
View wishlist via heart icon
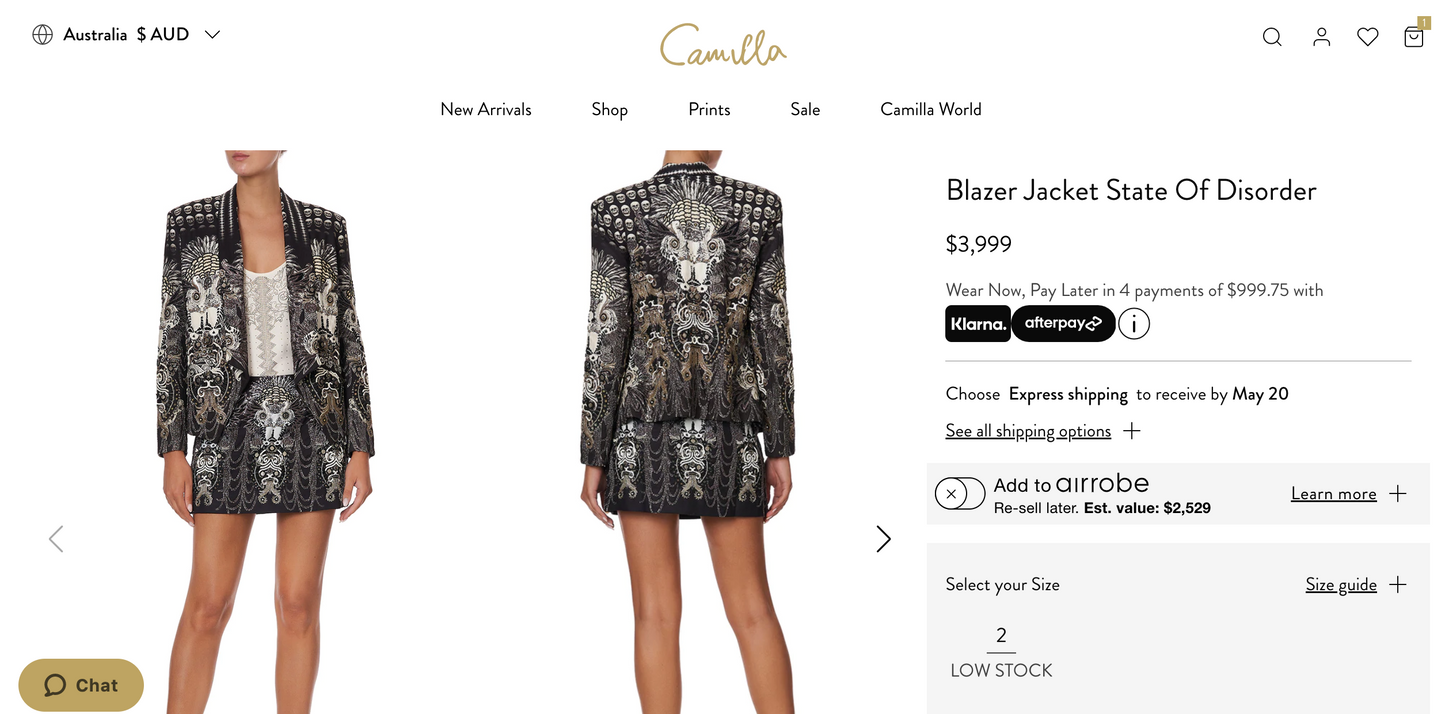(1368, 37)
